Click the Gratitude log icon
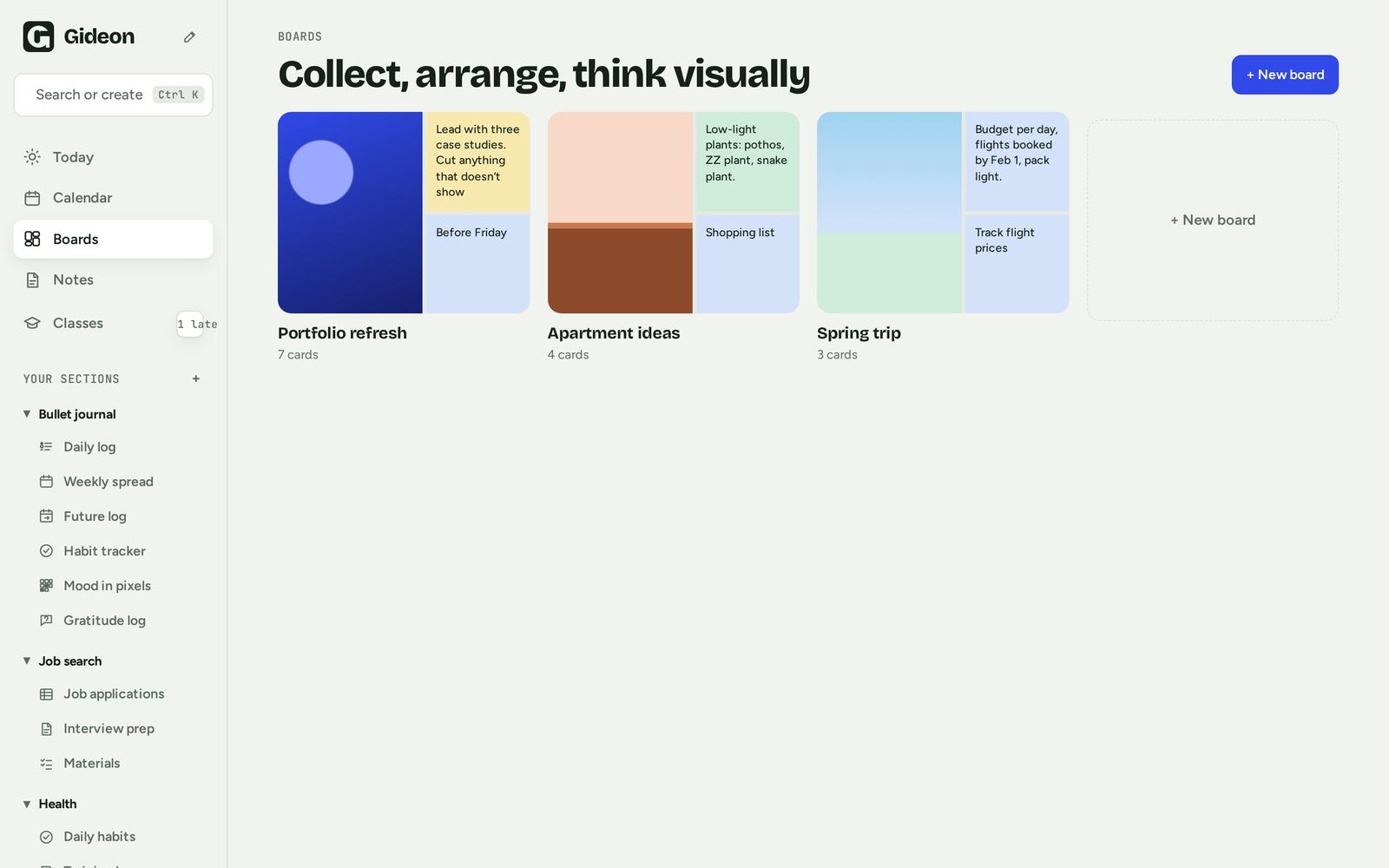 46,621
